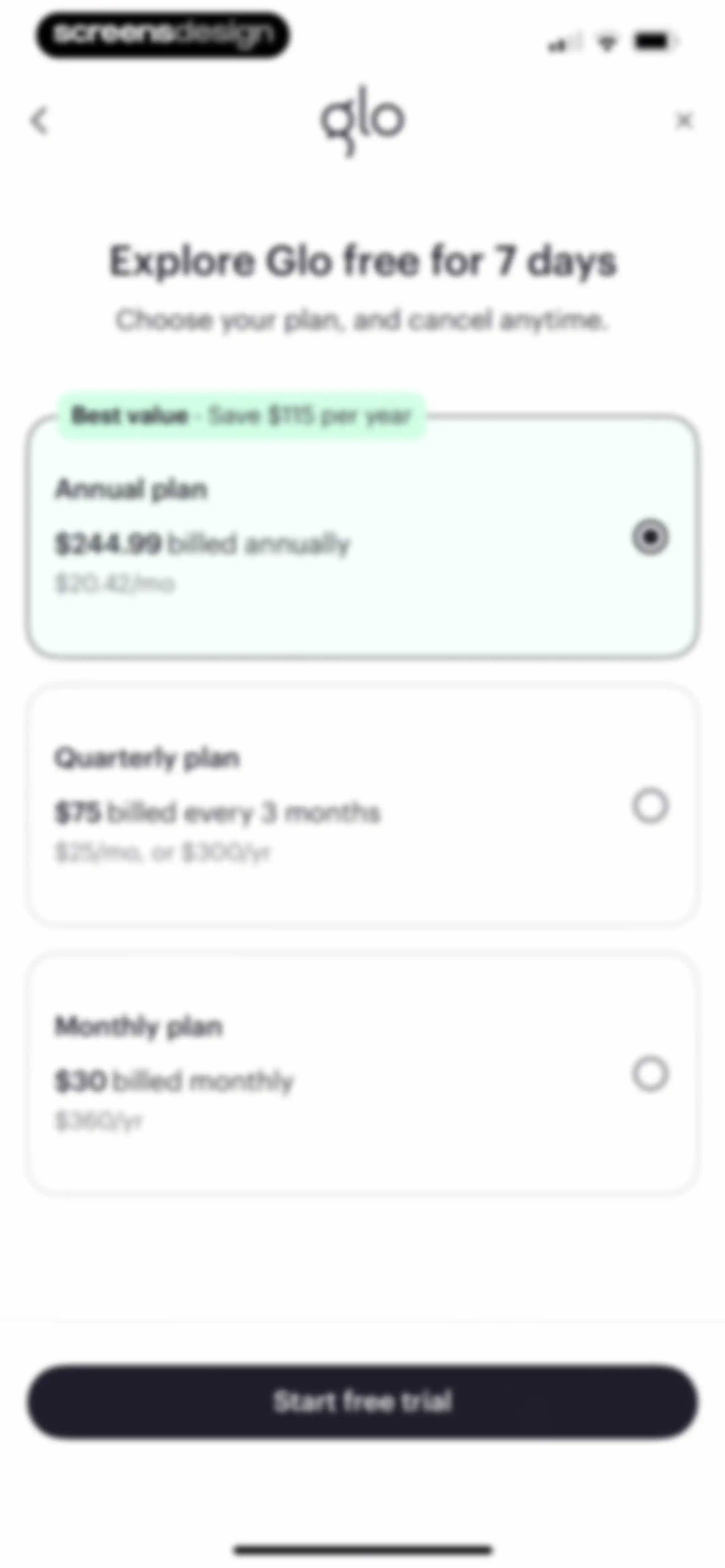Select the Annual plan radio button
725x1568 pixels.
[650, 537]
